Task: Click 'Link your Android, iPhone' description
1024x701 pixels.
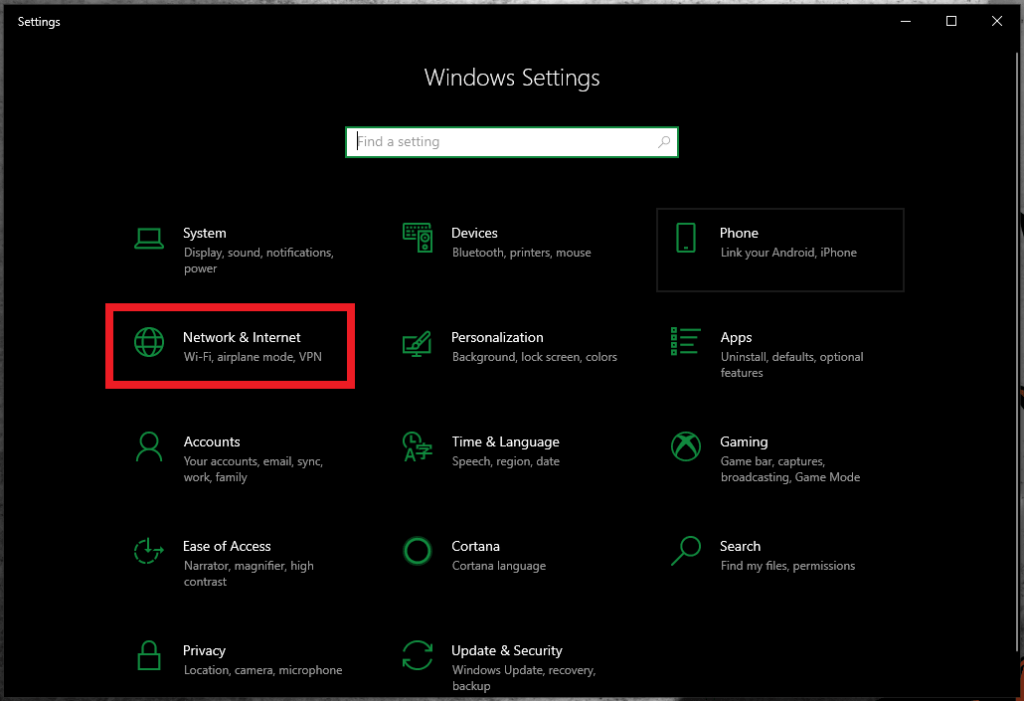Action: (x=788, y=253)
